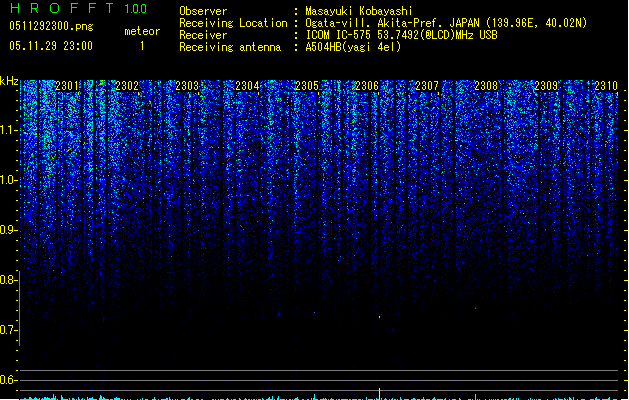Screen dimensions: 629x400
Task: Select the filename 0511292300.png
Action: click(x=51, y=26)
